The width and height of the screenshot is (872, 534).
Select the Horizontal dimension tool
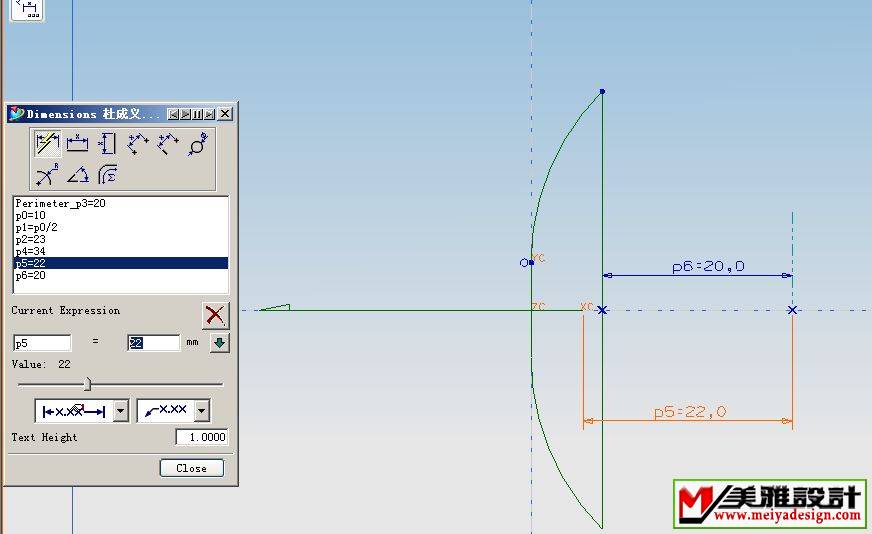pos(77,144)
